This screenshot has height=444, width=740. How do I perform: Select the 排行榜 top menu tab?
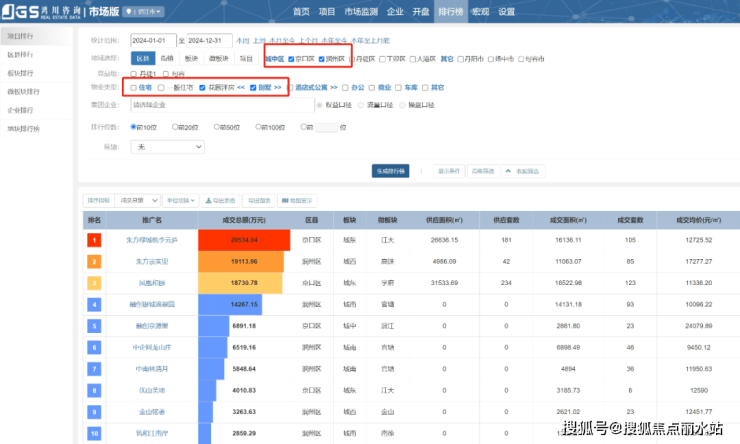(451, 12)
